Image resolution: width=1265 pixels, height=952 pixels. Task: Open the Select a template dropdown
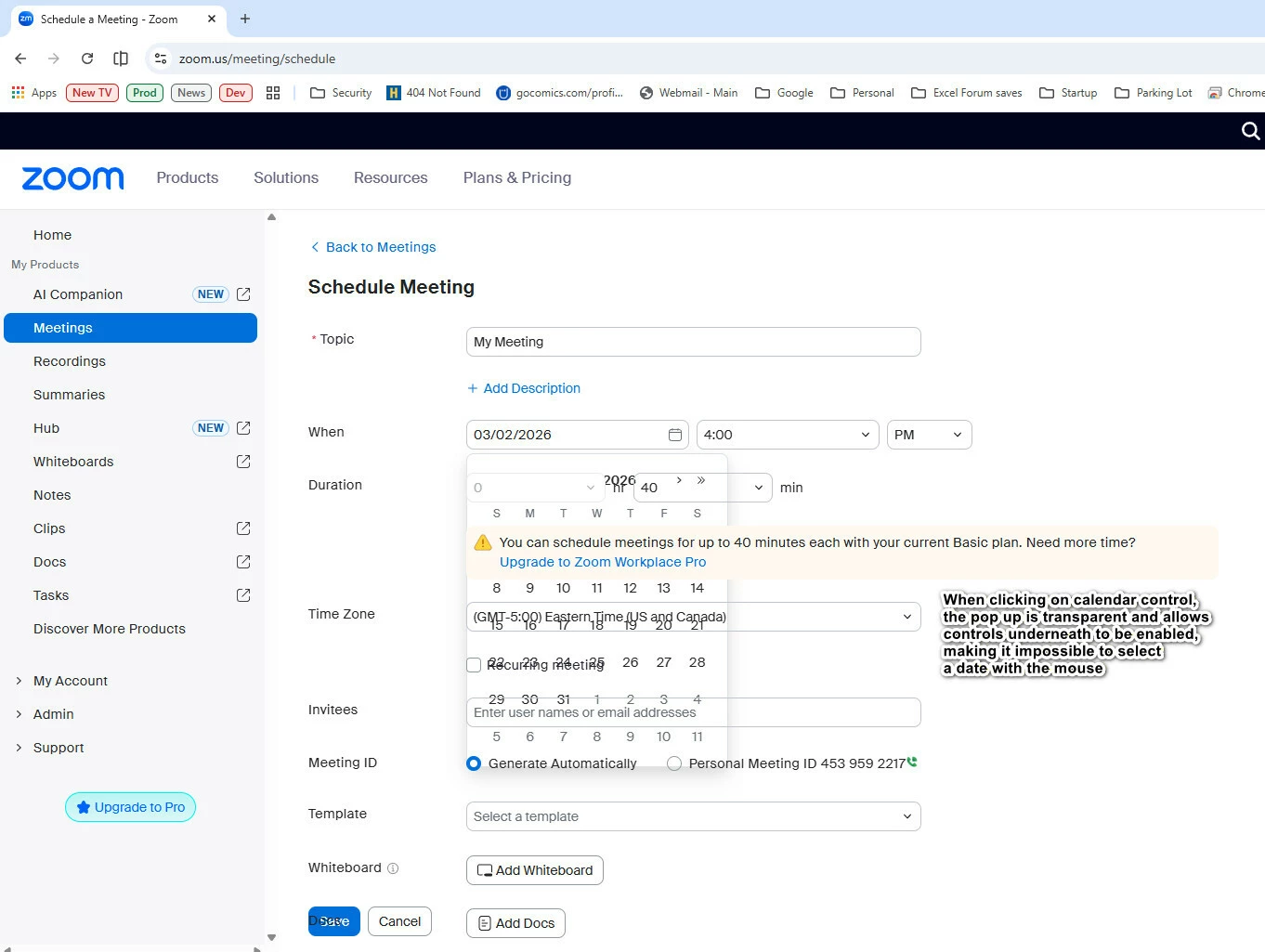click(693, 816)
